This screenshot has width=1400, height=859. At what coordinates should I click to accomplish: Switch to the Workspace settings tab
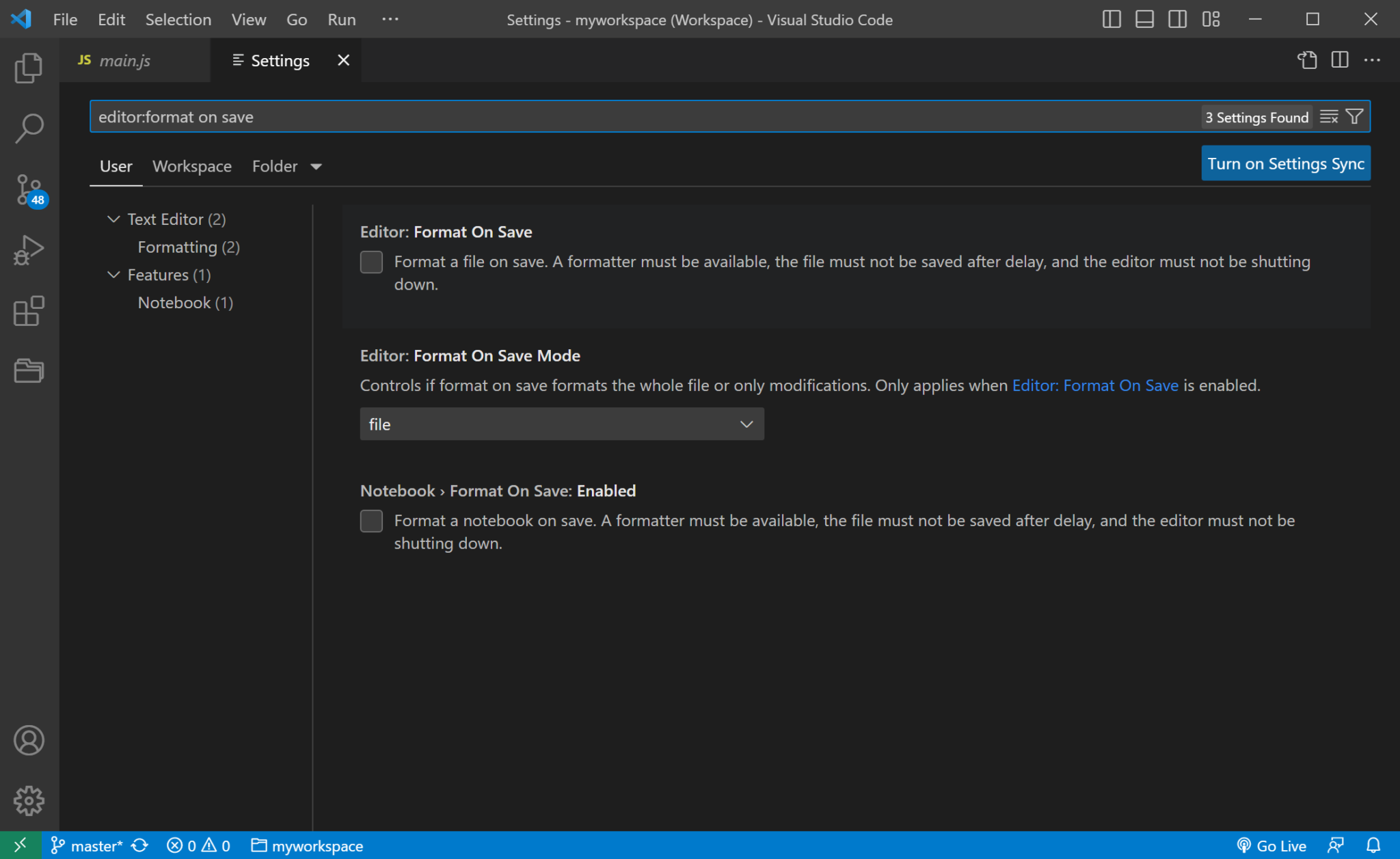(x=191, y=166)
